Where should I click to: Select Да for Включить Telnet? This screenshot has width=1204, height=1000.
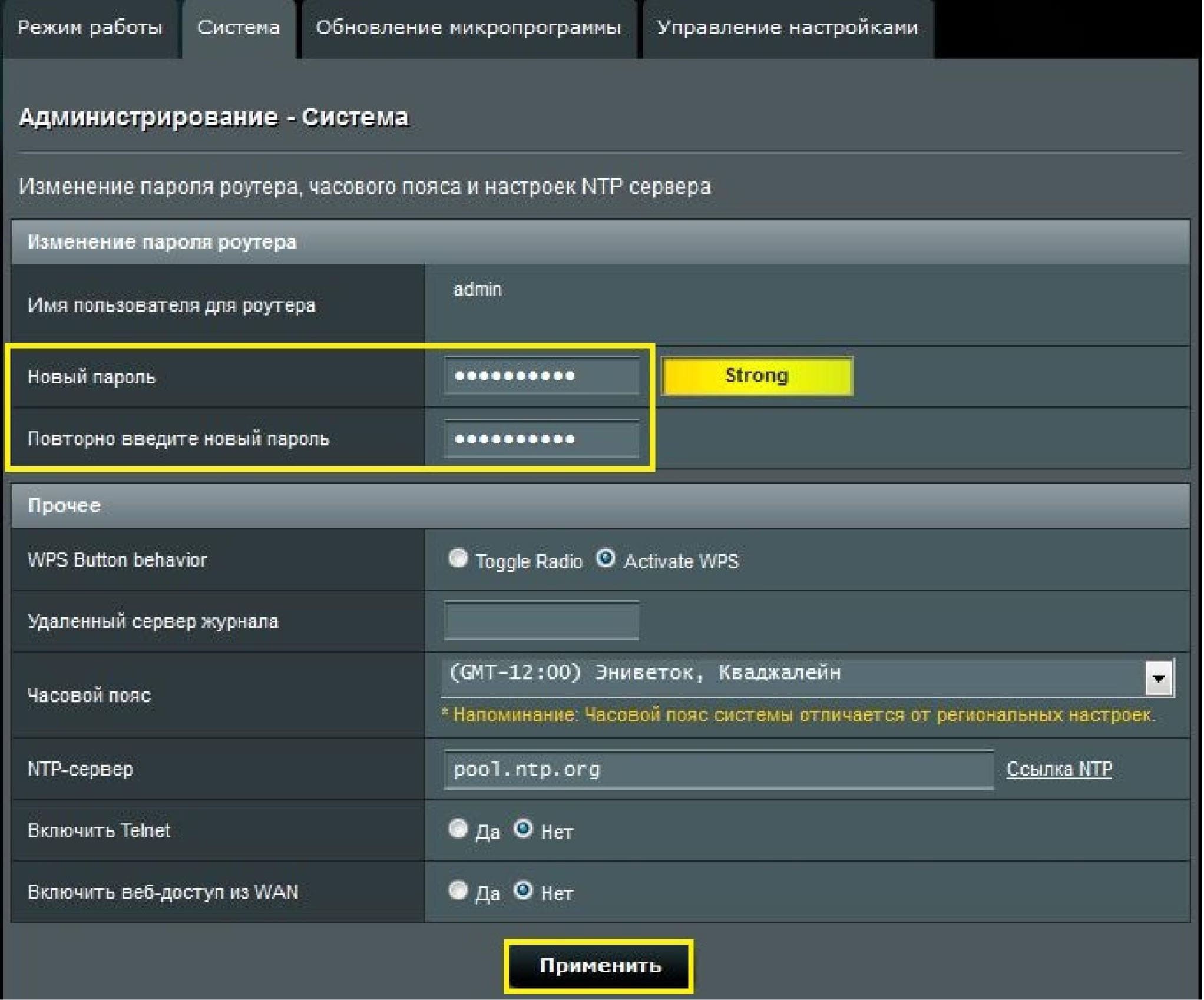click(x=458, y=829)
